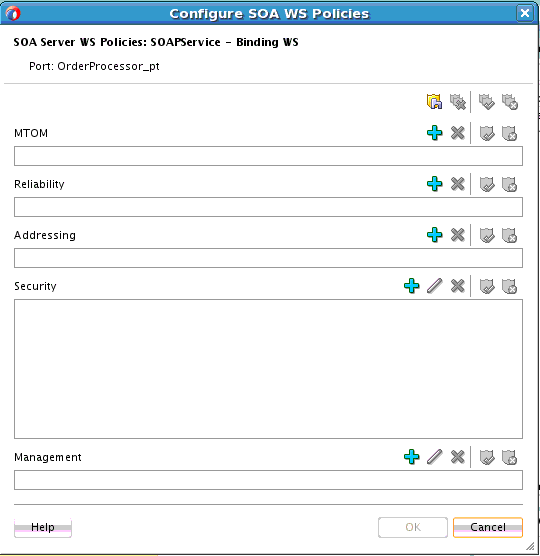The width and height of the screenshot is (540, 556).
Task: Click the pencil edit icon for Security
Action: pos(434,286)
